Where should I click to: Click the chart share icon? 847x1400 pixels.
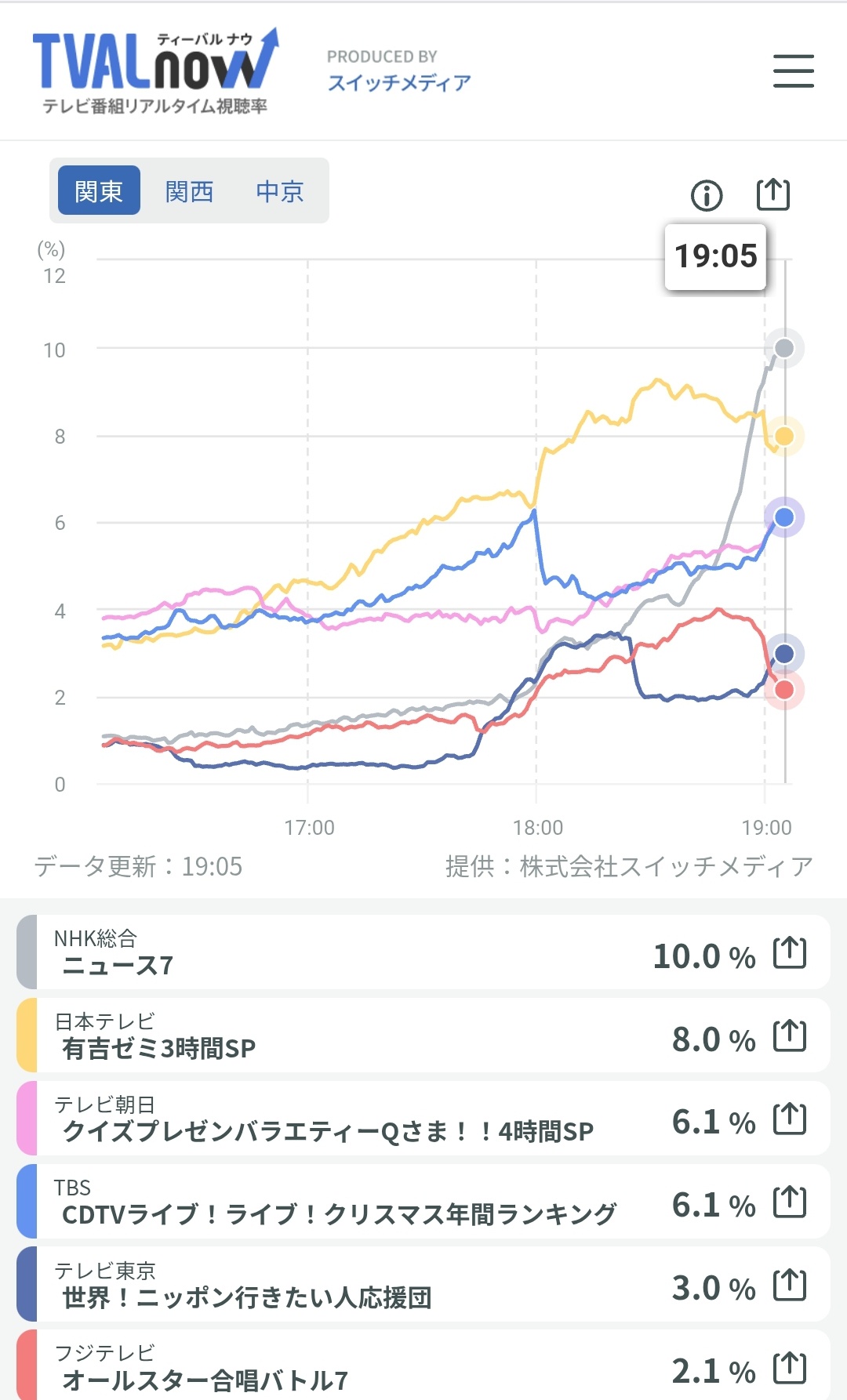coord(772,194)
